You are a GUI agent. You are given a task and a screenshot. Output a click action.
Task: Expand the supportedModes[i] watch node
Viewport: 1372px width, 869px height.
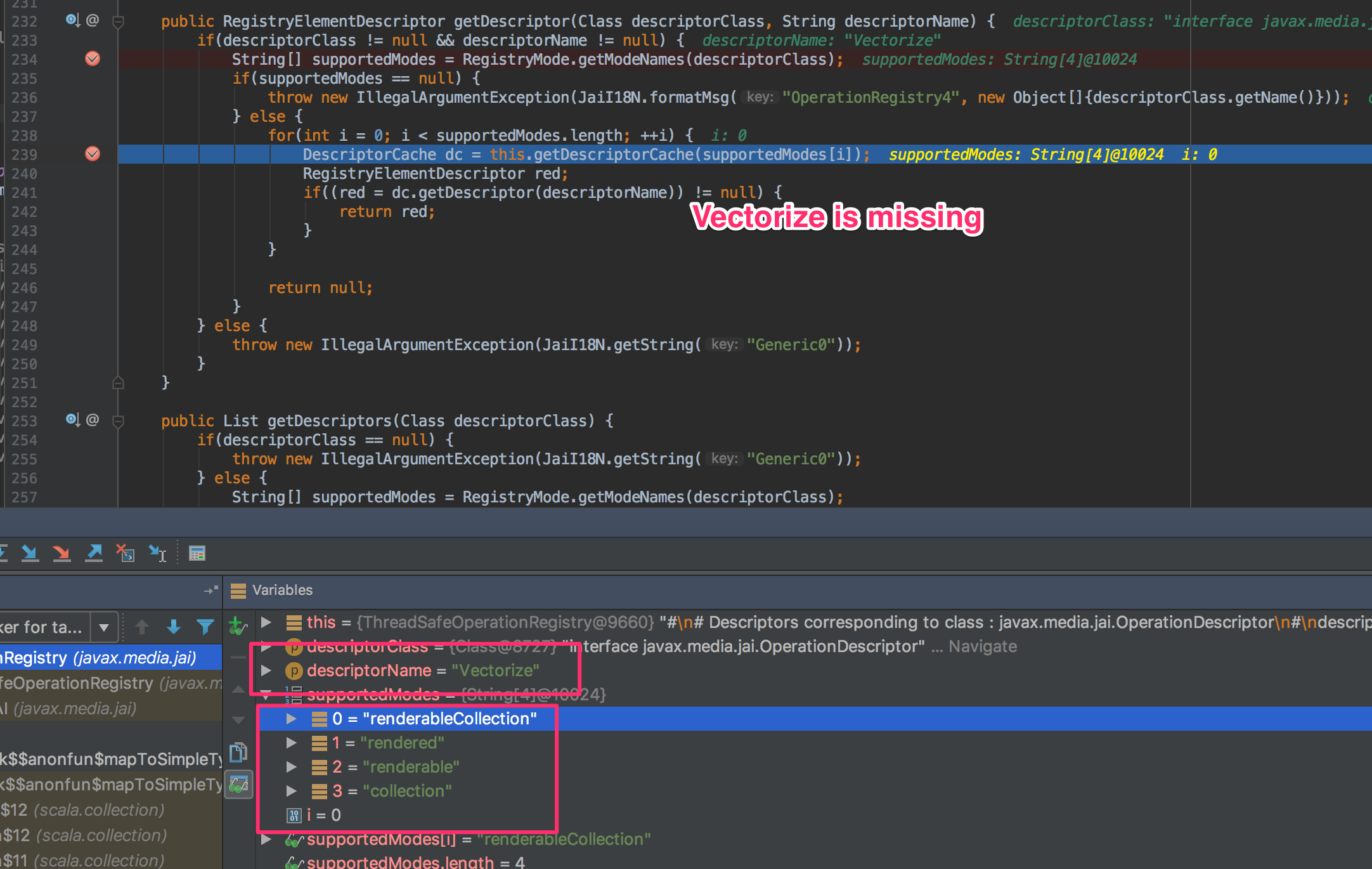pos(267,839)
